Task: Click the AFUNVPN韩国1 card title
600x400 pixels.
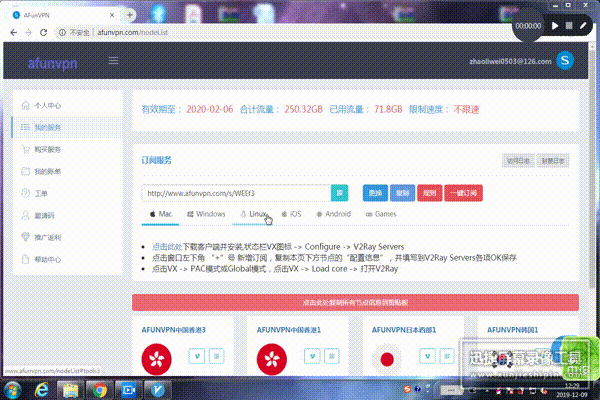Action: coord(512,330)
